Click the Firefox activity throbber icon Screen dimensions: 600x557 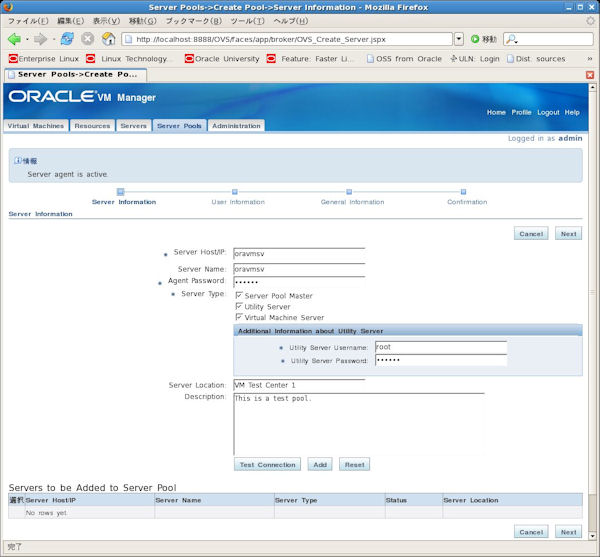pyautogui.click(x=590, y=21)
